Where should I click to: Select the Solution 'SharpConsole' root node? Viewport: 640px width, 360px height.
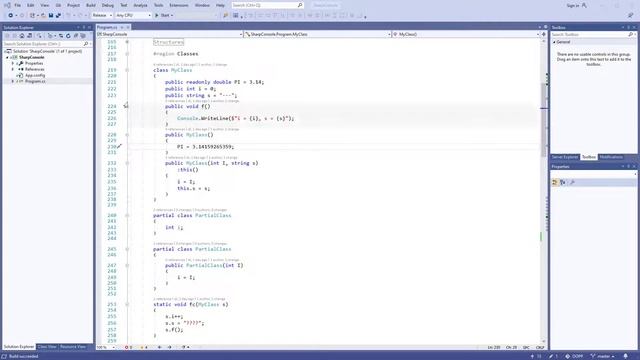(47, 51)
